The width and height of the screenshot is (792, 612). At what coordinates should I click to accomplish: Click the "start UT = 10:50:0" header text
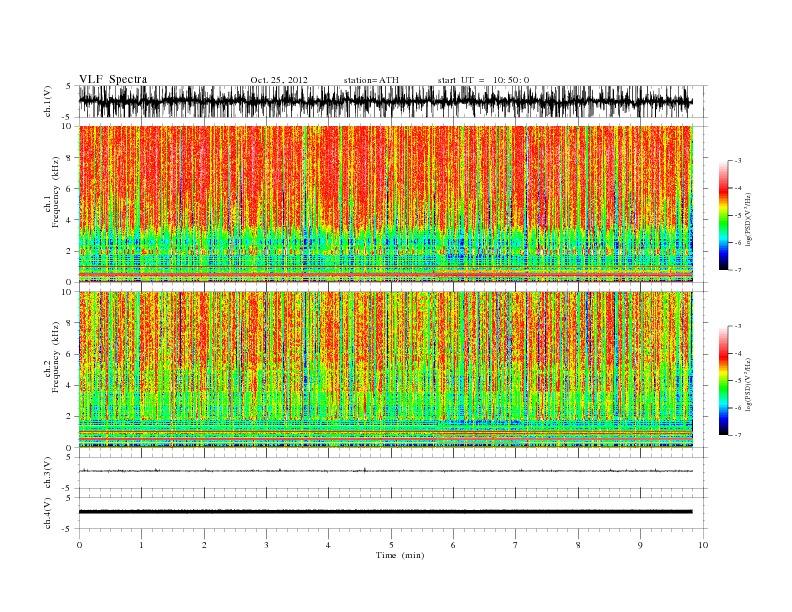[x=483, y=80]
